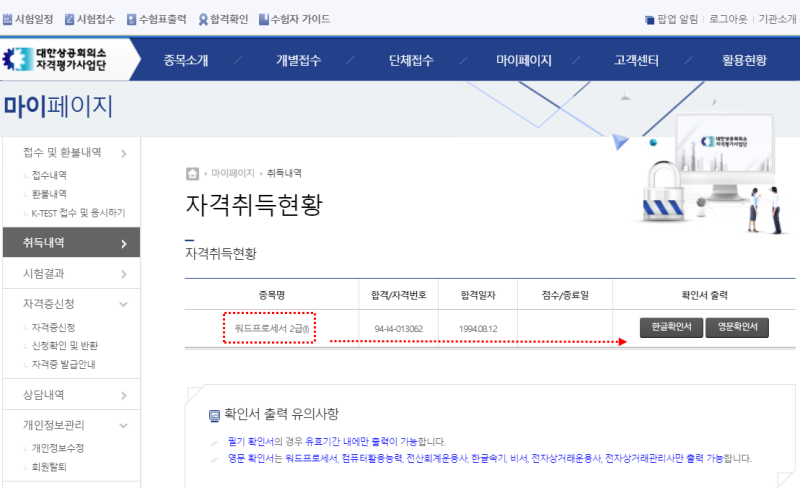Image resolution: width=800 pixels, height=488 pixels.
Task: Click the home icon in breadcrumb
Action: point(192,174)
